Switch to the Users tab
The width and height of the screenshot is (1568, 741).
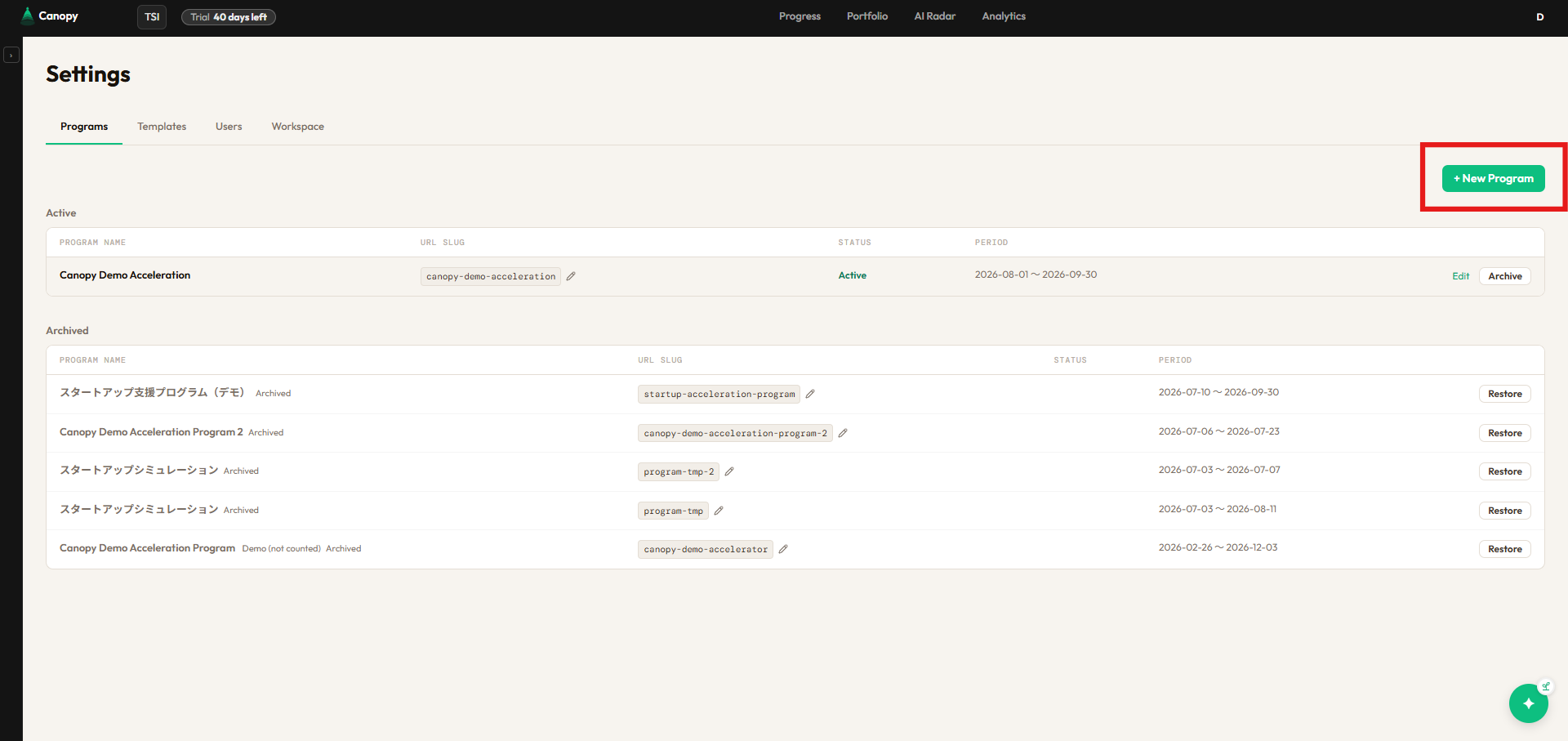[x=229, y=127]
